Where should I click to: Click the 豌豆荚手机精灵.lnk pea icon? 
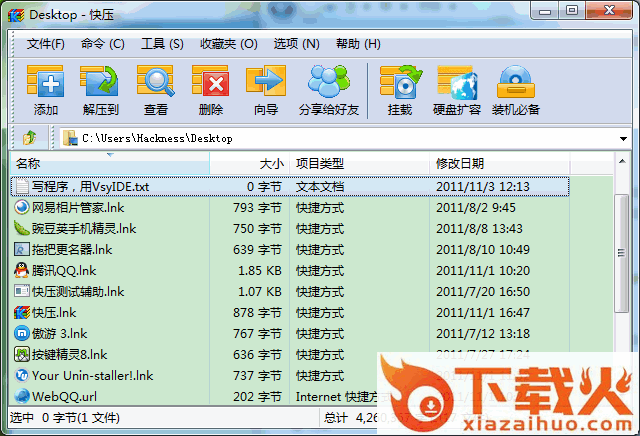click(x=21, y=228)
